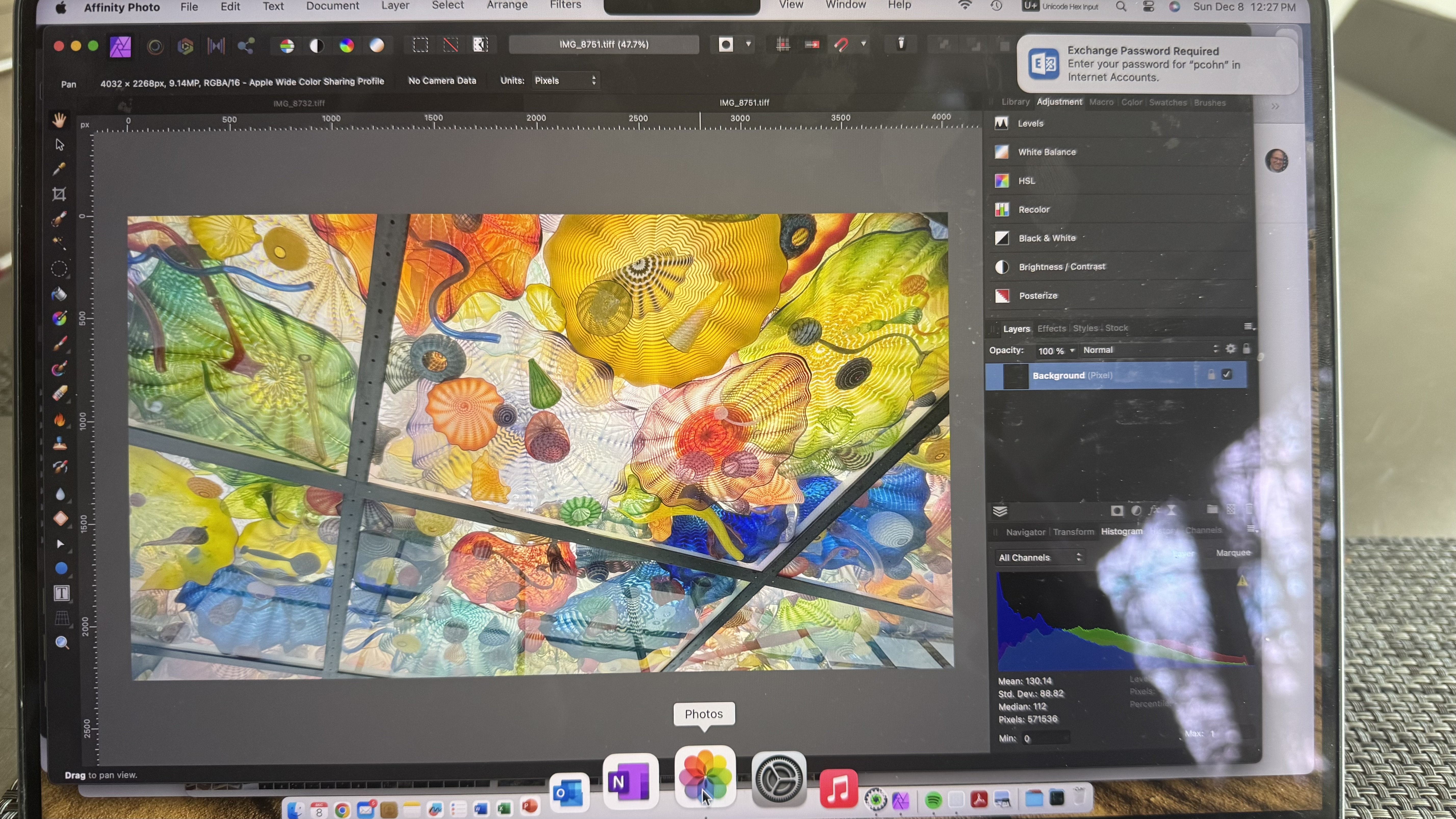The image size is (1456, 819).
Task: Select the Zoom tool
Action: pos(62,643)
